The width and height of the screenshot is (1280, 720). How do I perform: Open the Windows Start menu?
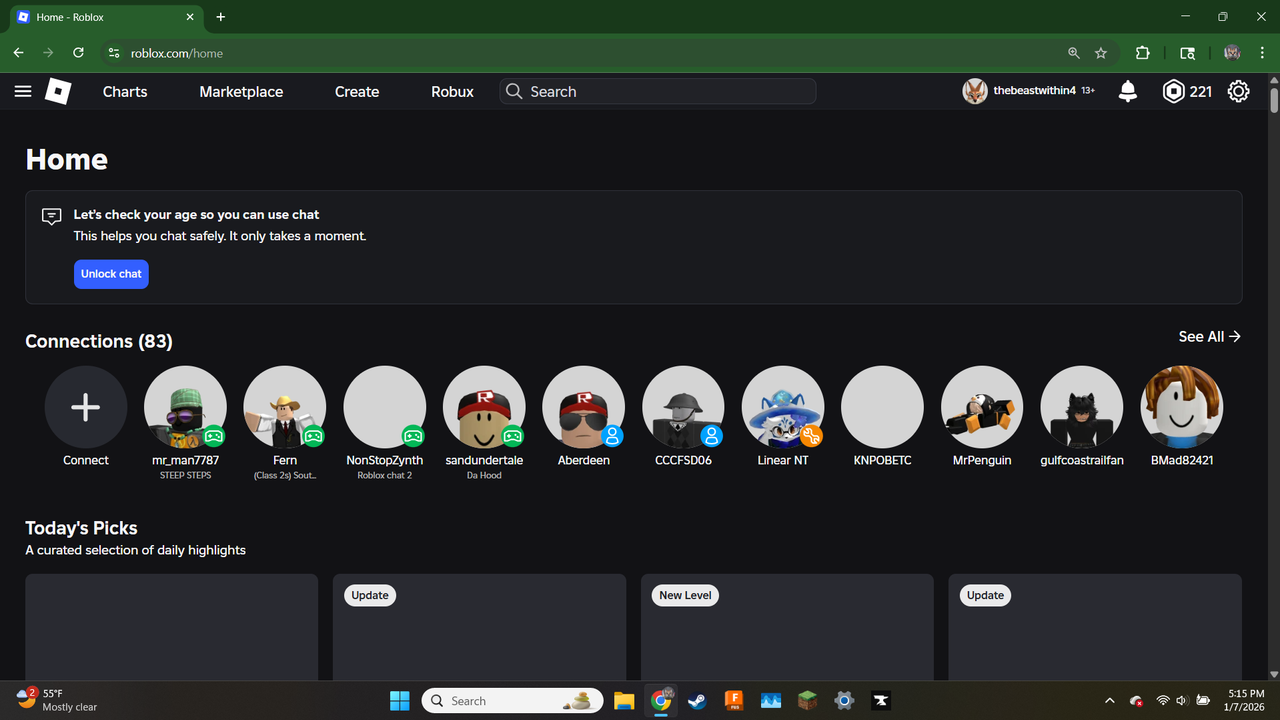tap(400, 701)
